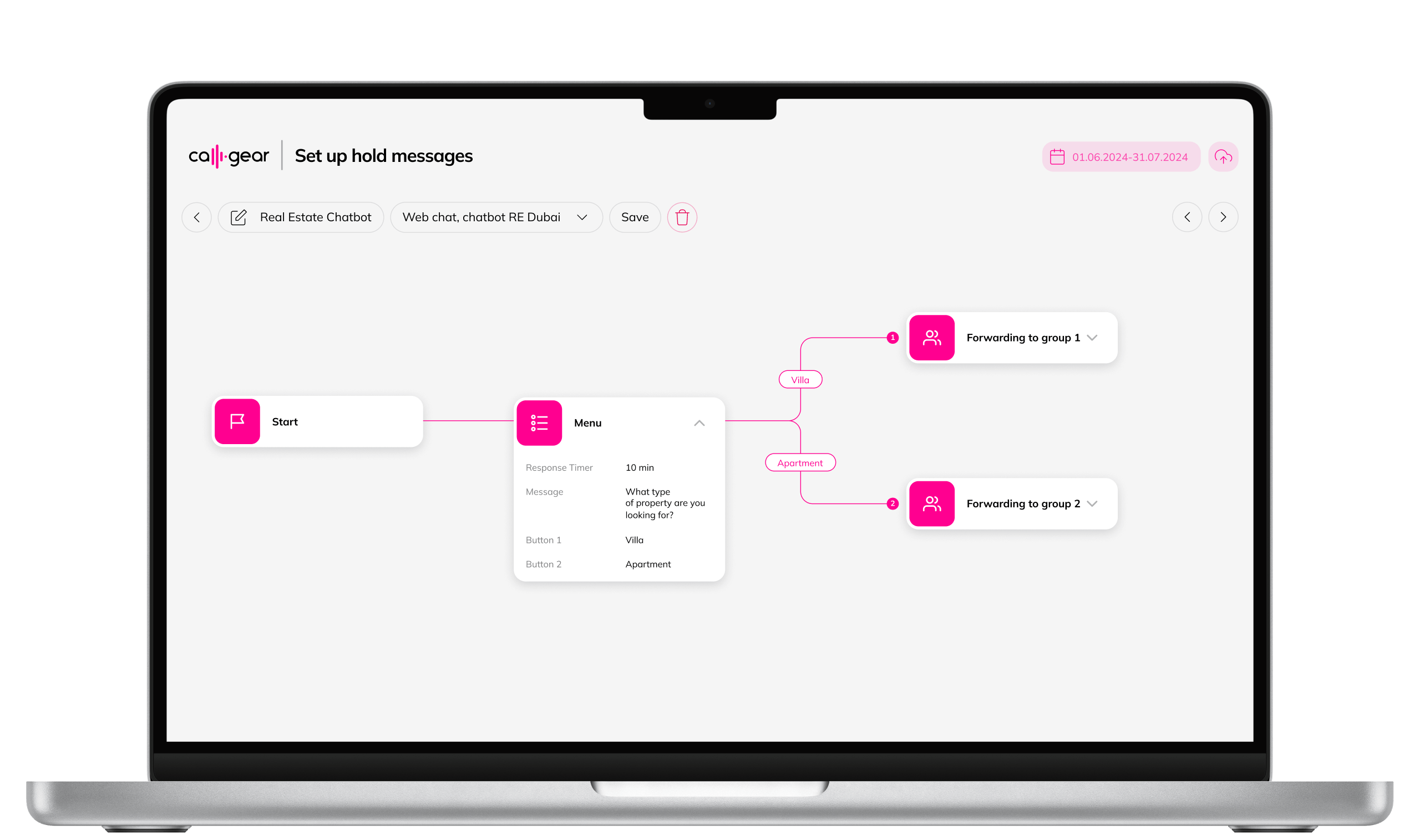Click the Forwarding to group 1 people icon
Screen dimensions: 1419x840
[x=930, y=337]
